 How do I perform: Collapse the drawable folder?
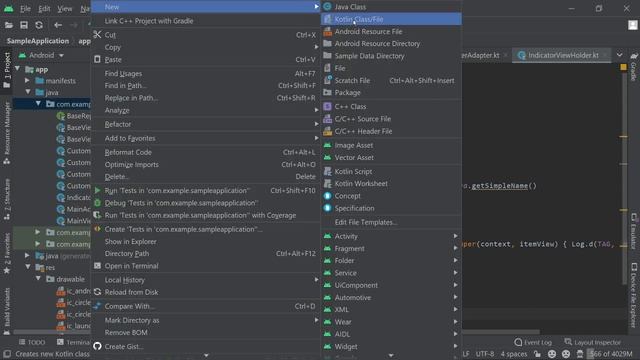[x=38, y=279]
